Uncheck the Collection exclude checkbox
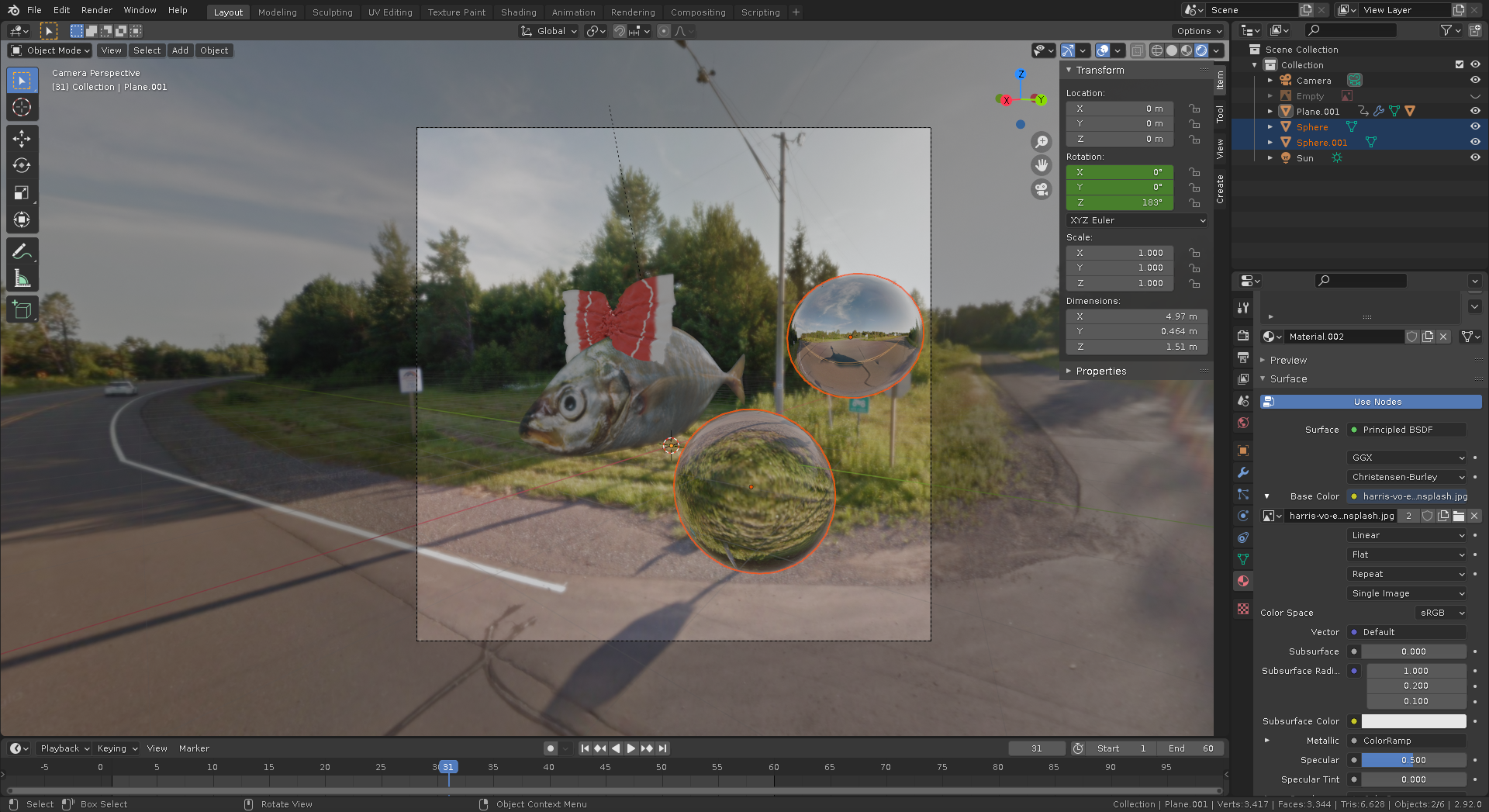 (1459, 65)
